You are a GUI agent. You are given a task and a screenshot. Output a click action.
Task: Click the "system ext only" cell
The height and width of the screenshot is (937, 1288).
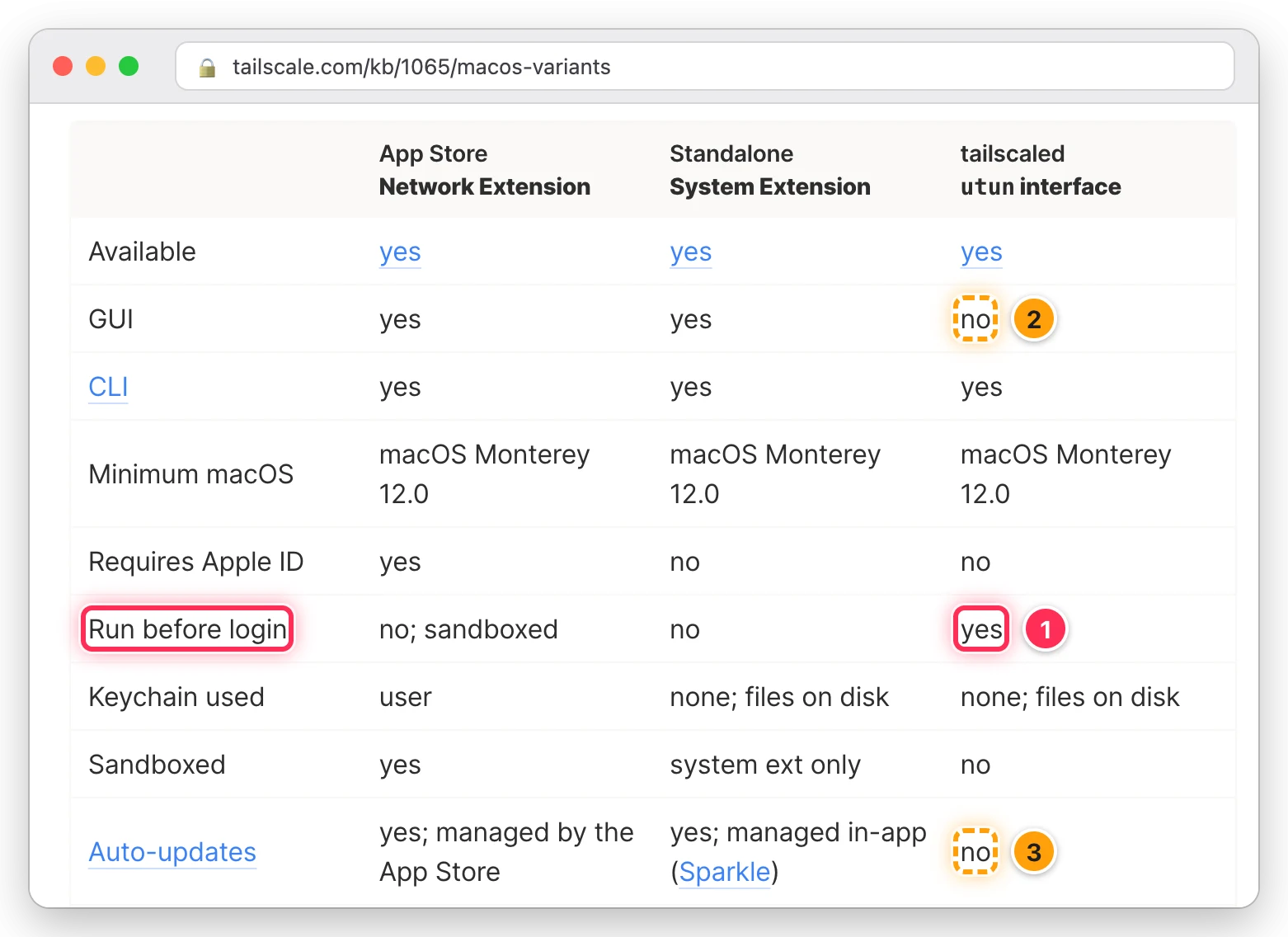(765, 765)
